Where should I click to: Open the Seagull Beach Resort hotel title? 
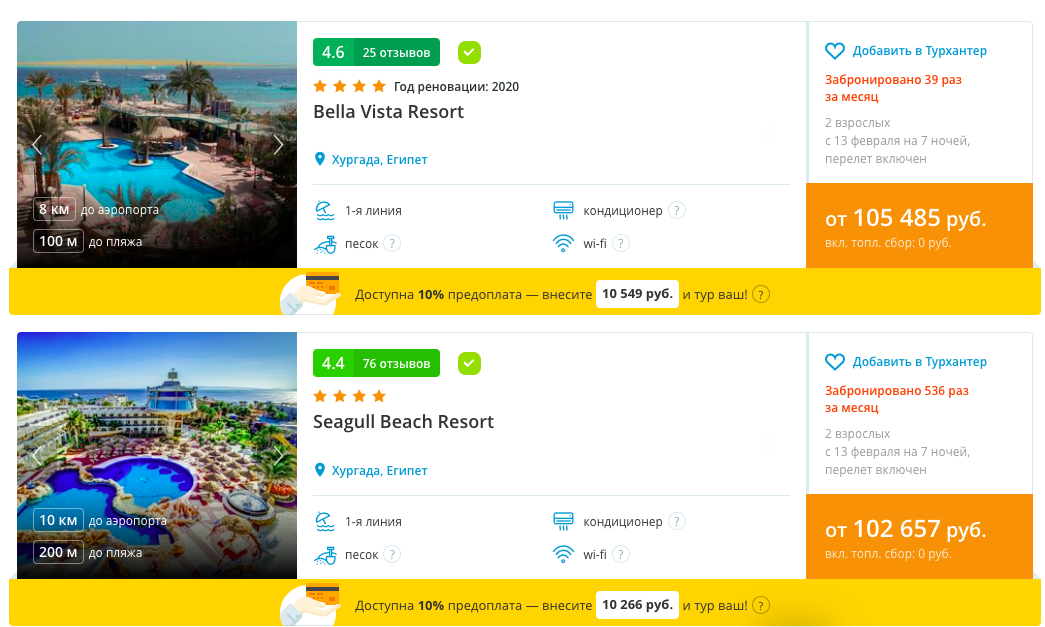[x=403, y=422]
